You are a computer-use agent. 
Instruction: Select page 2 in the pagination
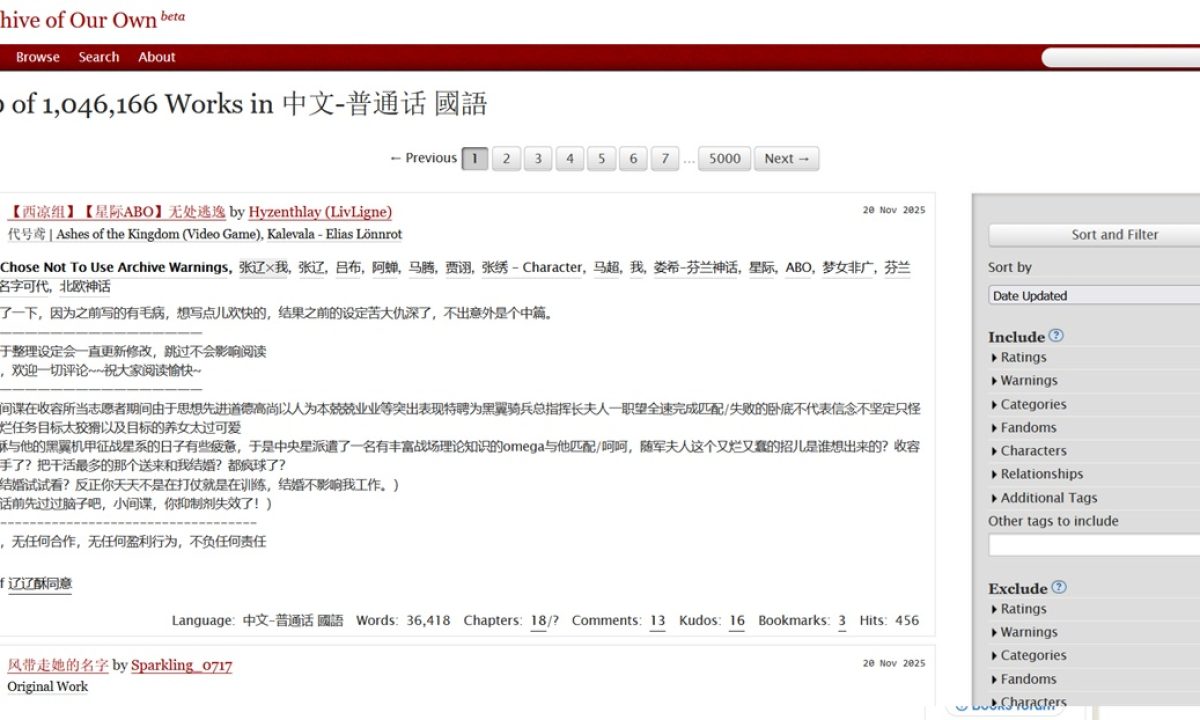coord(506,158)
